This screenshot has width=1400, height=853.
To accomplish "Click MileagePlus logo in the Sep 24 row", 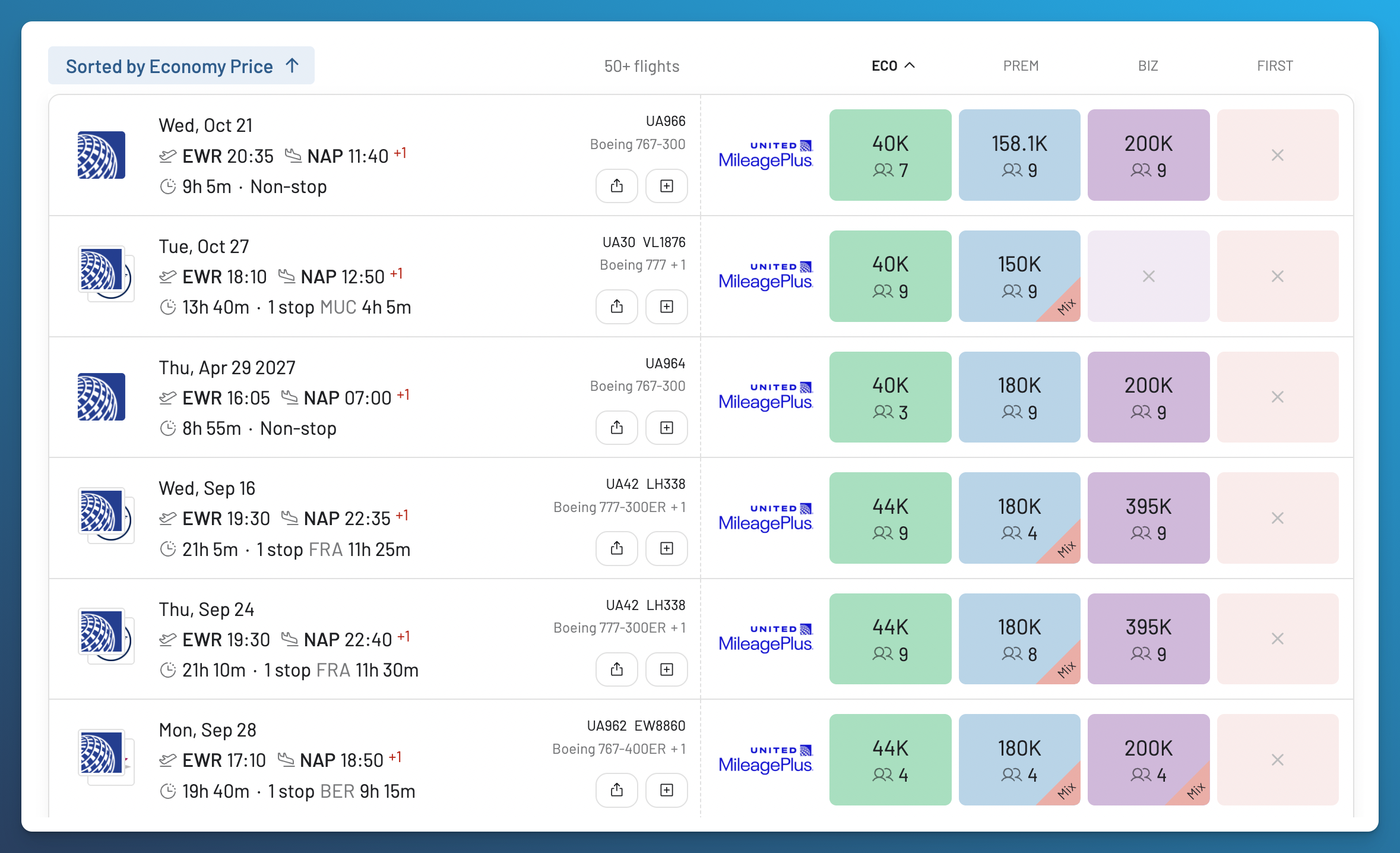I will coord(765,639).
